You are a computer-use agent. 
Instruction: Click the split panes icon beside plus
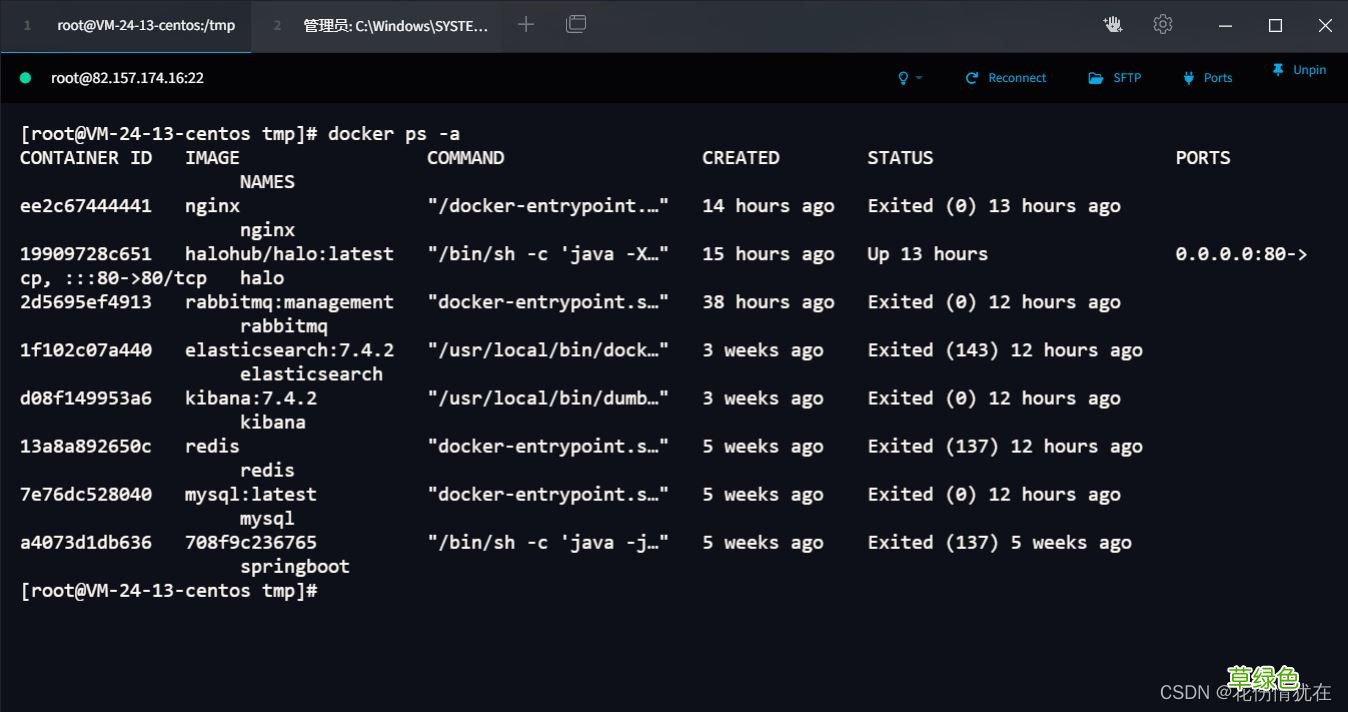click(576, 24)
